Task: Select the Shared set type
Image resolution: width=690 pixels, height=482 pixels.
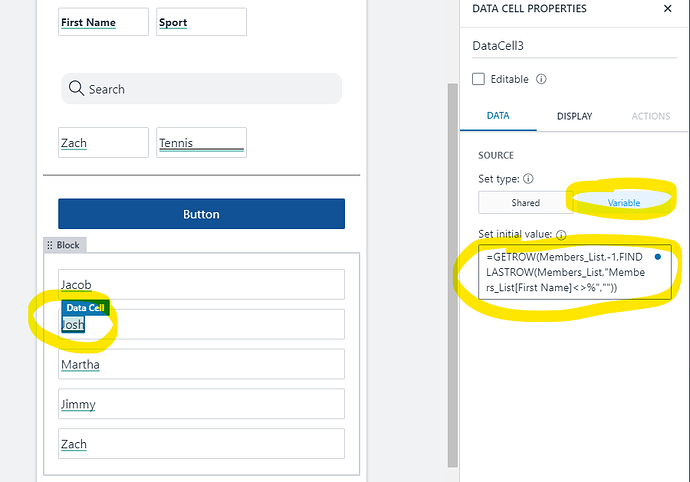Action: 525,203
